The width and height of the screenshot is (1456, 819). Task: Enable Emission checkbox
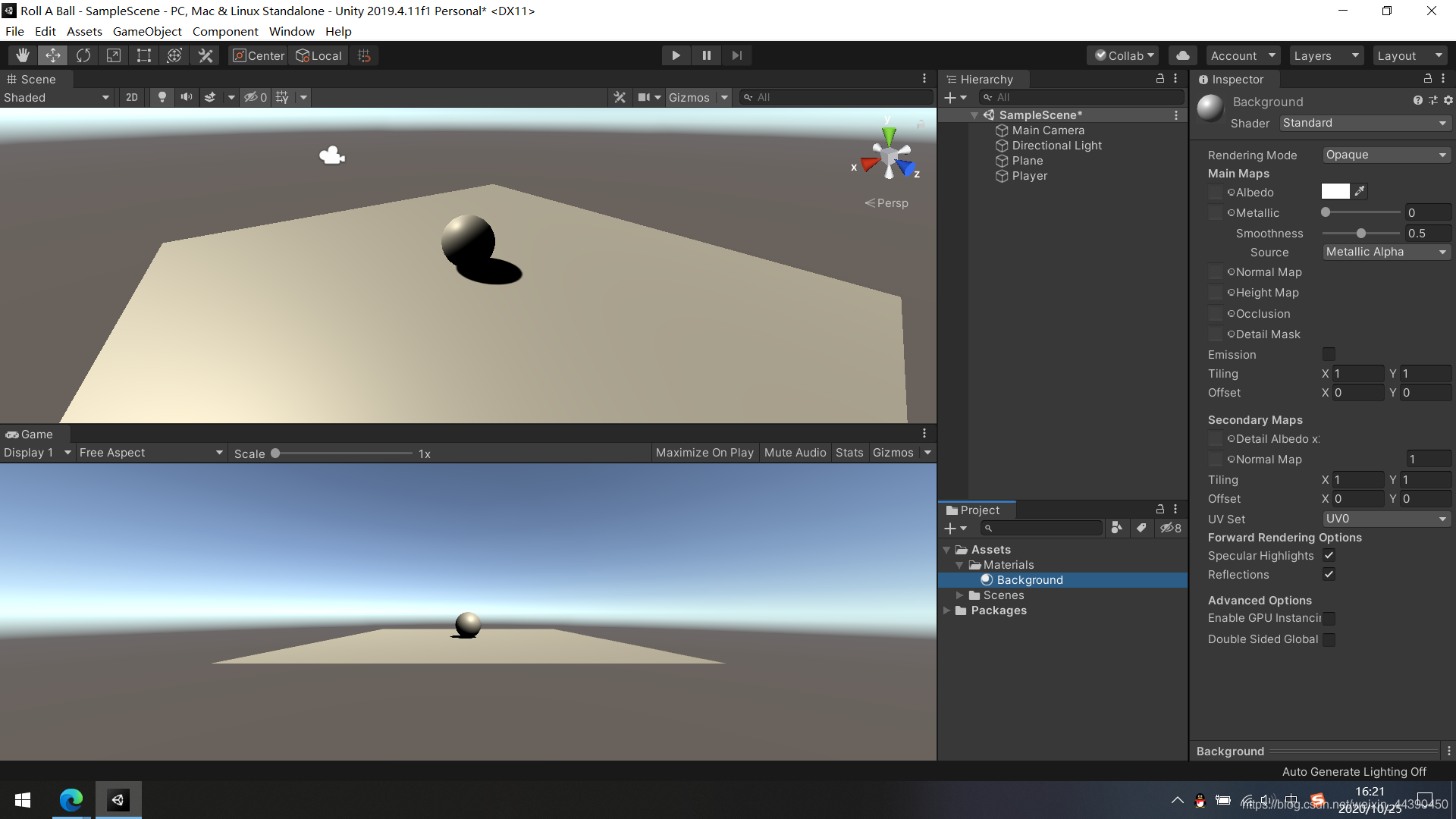click(1329, 354)
